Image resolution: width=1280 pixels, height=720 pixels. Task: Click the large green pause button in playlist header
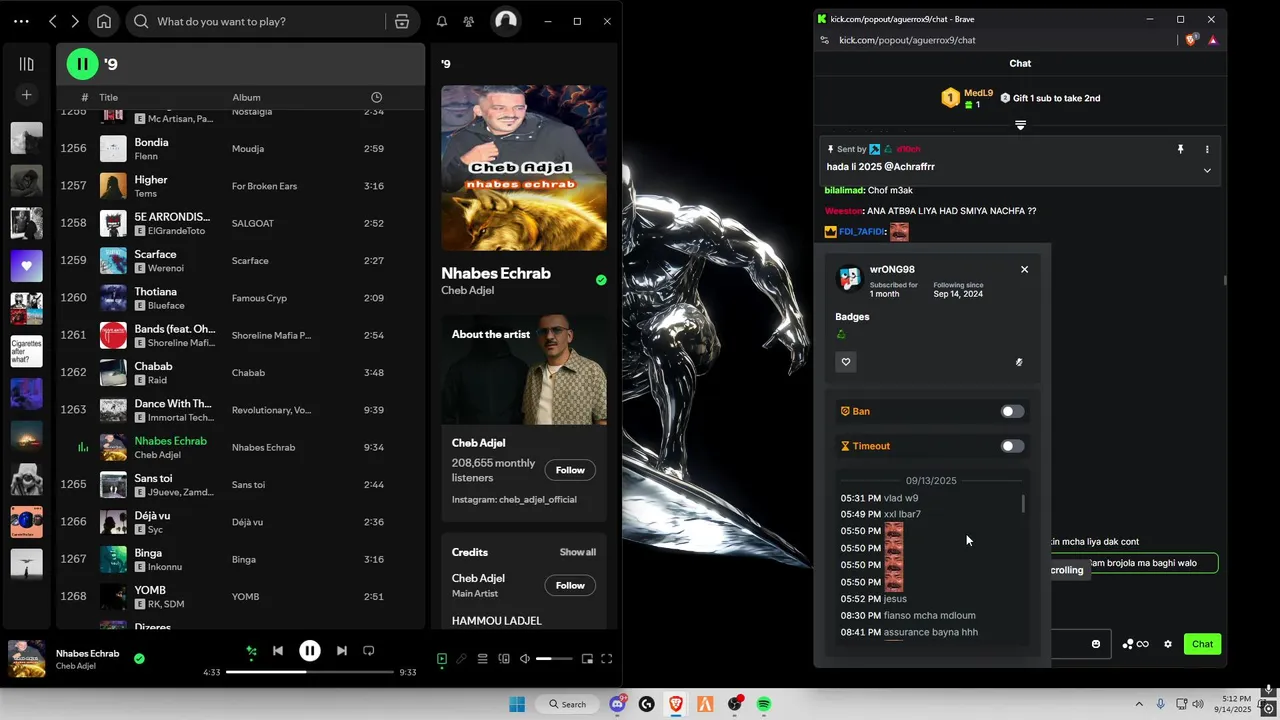tap(83, 64)
